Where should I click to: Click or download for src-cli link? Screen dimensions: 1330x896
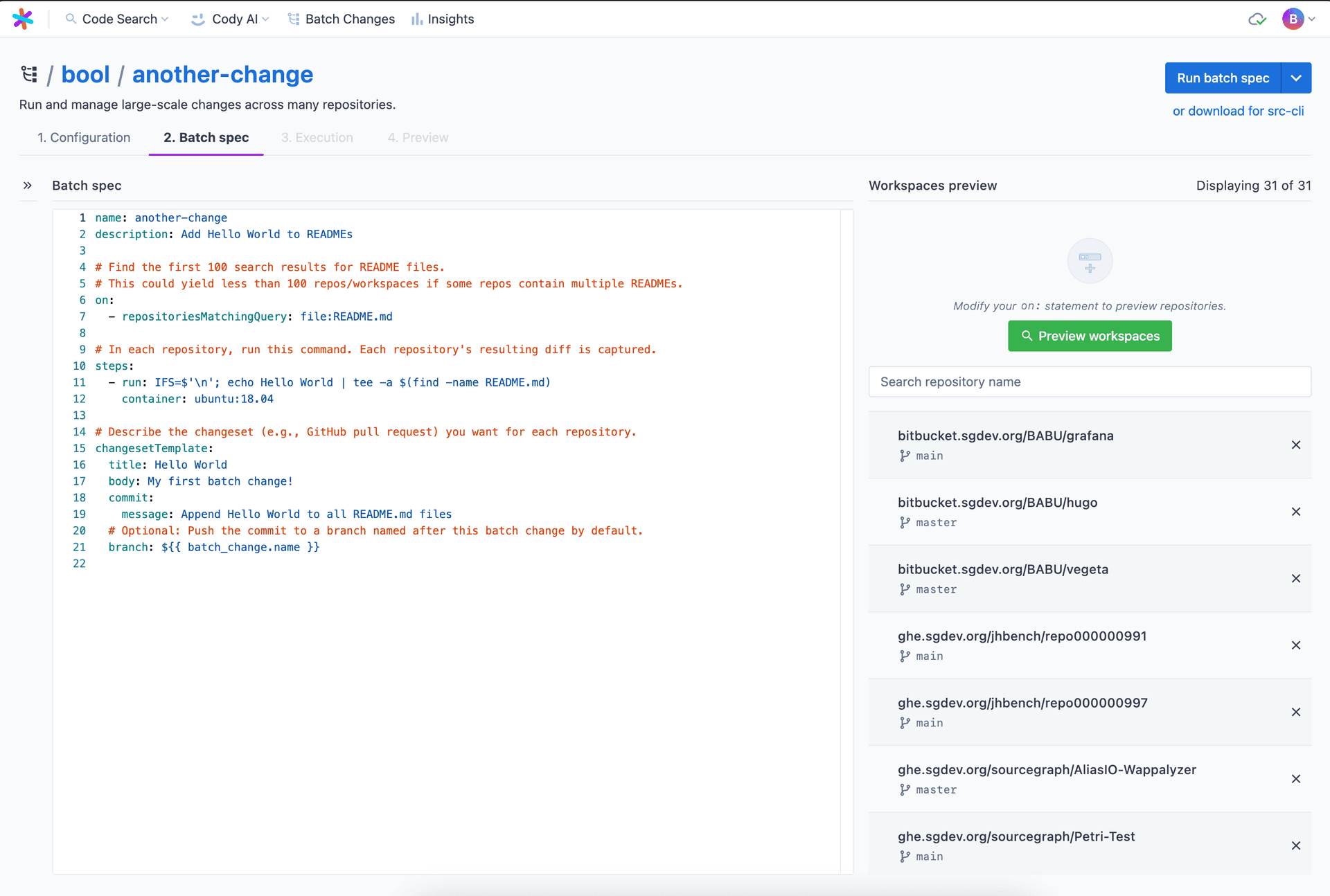tap(1238, 111)
